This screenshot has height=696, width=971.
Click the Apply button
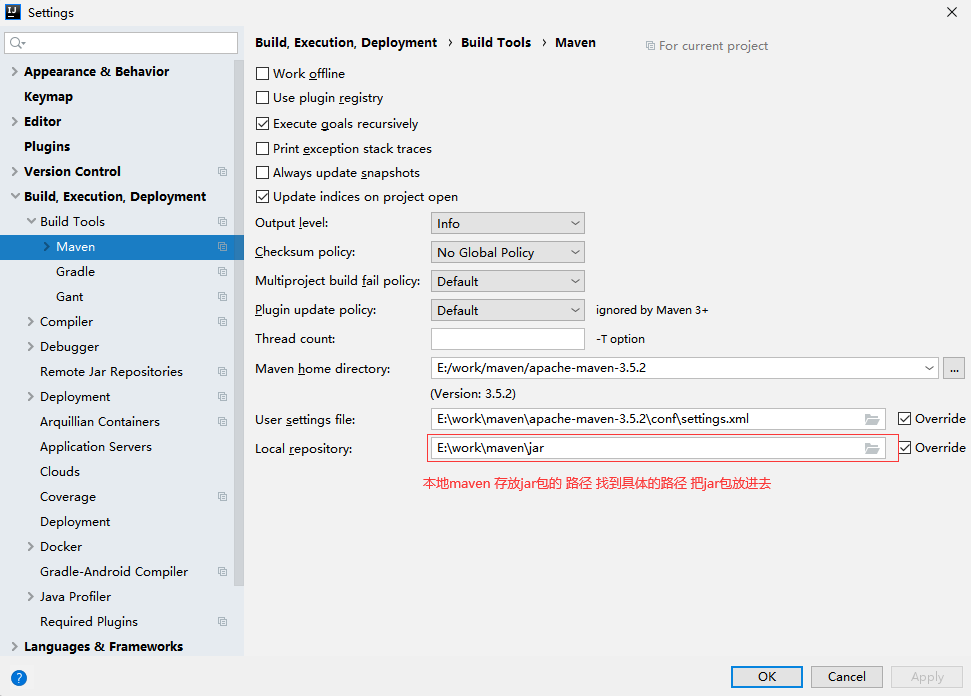point(927,677)
